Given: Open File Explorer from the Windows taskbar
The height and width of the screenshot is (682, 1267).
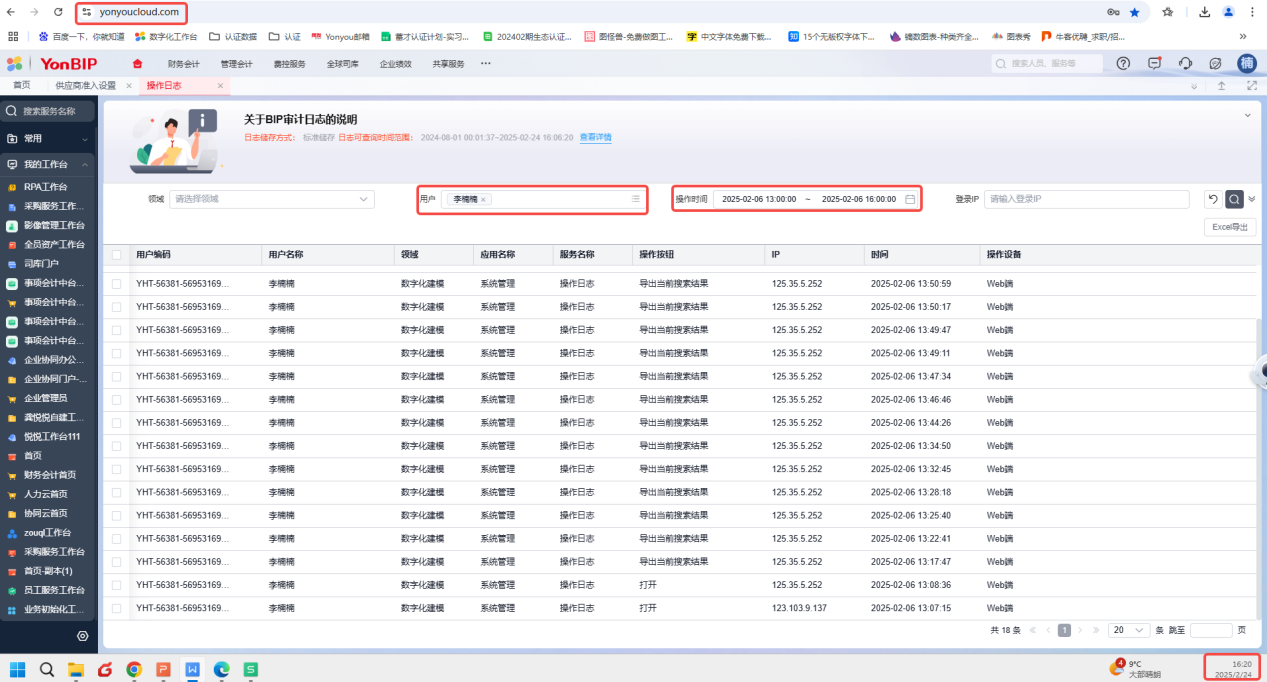Looking at the screenshot, I should (x=76, y=669).
